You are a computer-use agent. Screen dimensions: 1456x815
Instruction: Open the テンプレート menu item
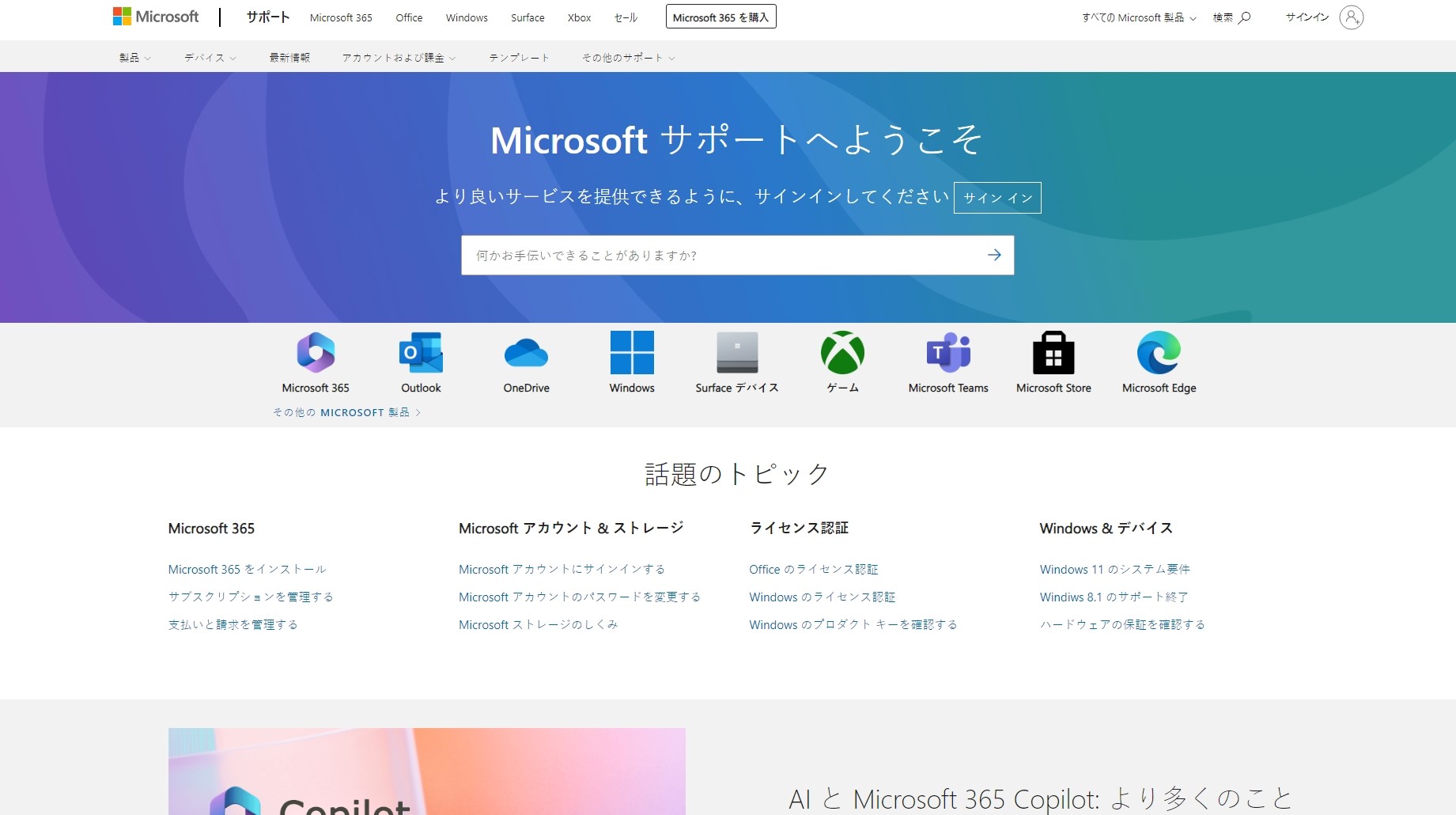coord(519,58)
